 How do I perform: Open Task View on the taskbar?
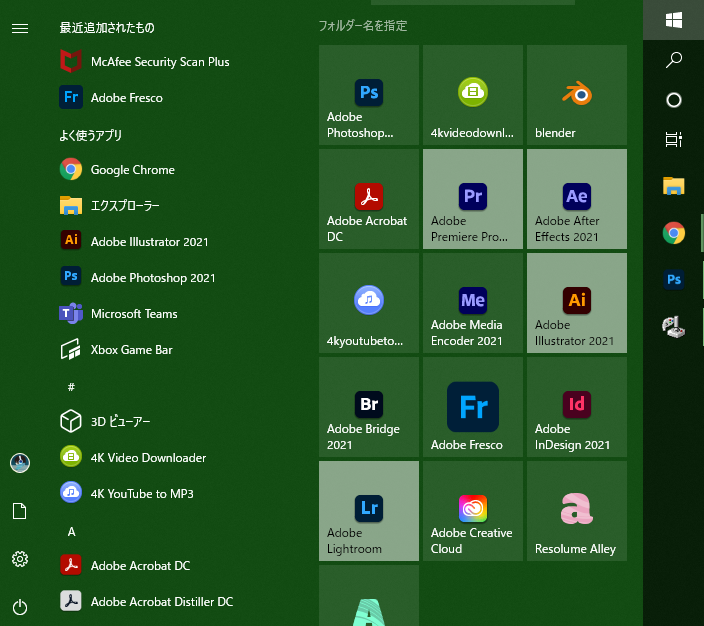pyautogui.click(x=673, y=140)
